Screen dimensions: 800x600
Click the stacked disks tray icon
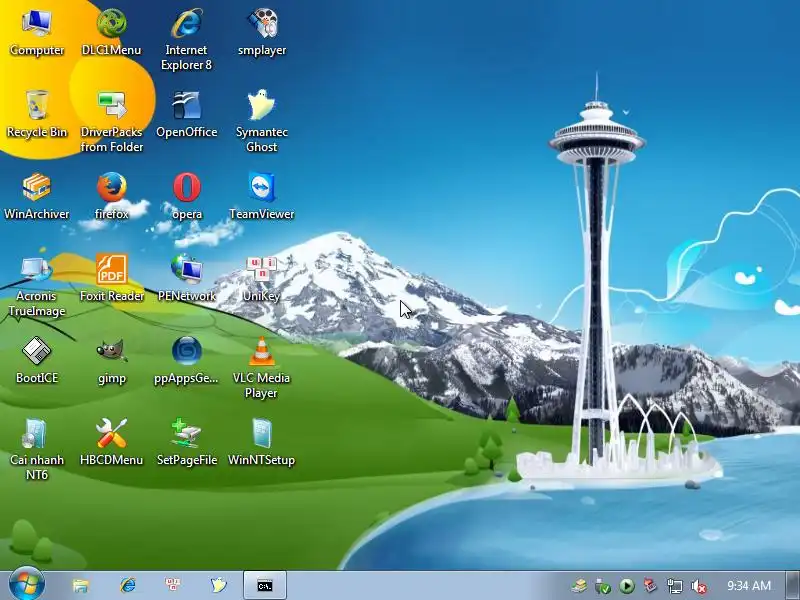tap(580, 586)
